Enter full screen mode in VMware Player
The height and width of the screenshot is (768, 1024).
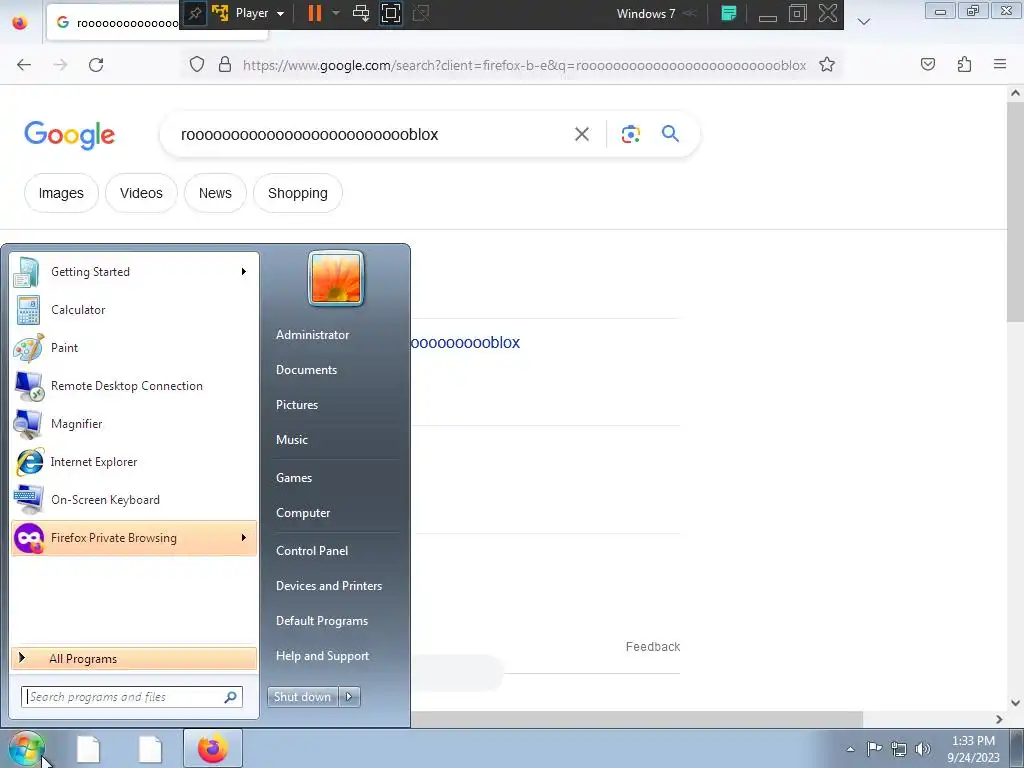click(x=391, y=13)
